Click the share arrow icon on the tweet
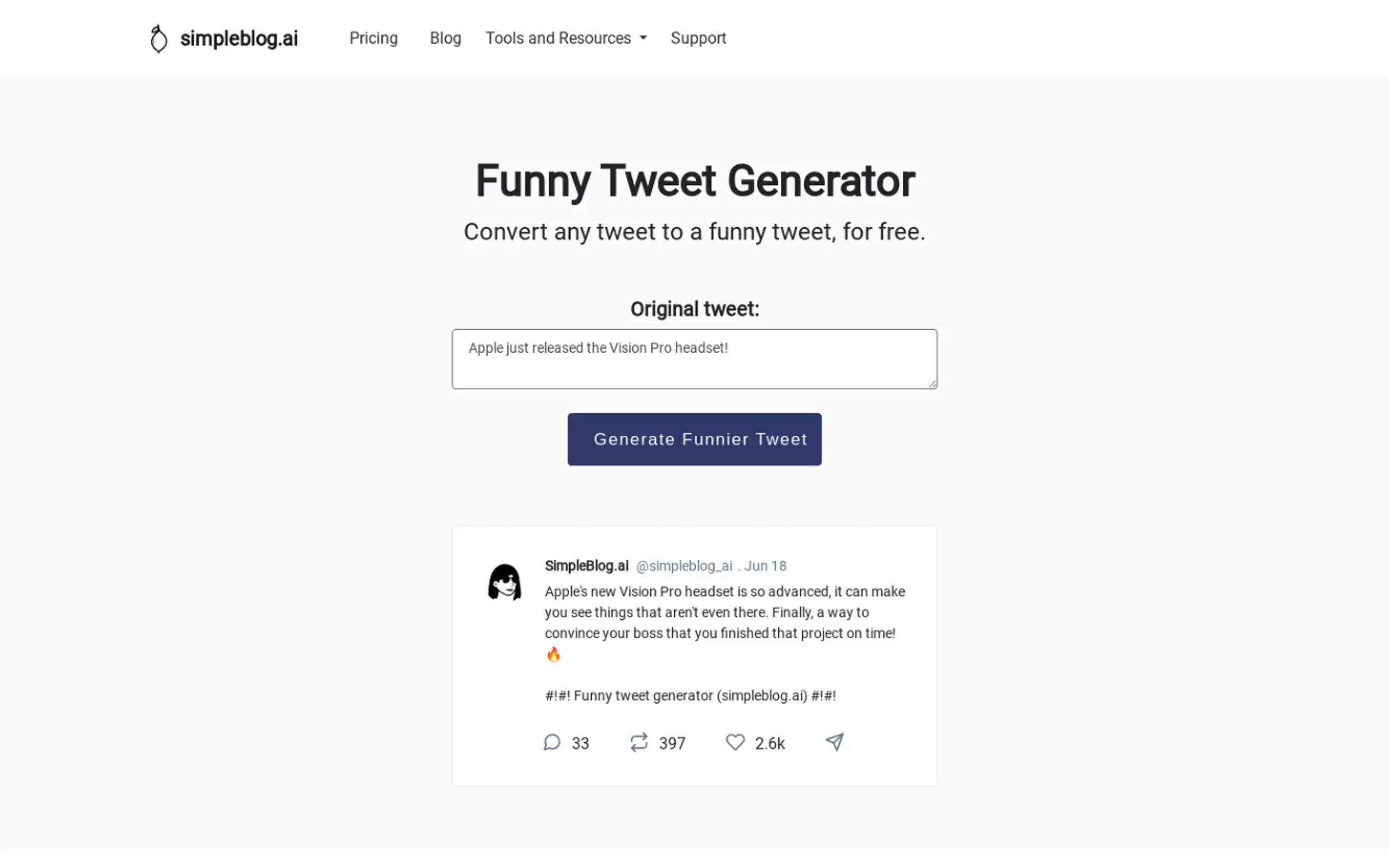The height and width of the screenshot is (868, 1389). pos(834,742)
